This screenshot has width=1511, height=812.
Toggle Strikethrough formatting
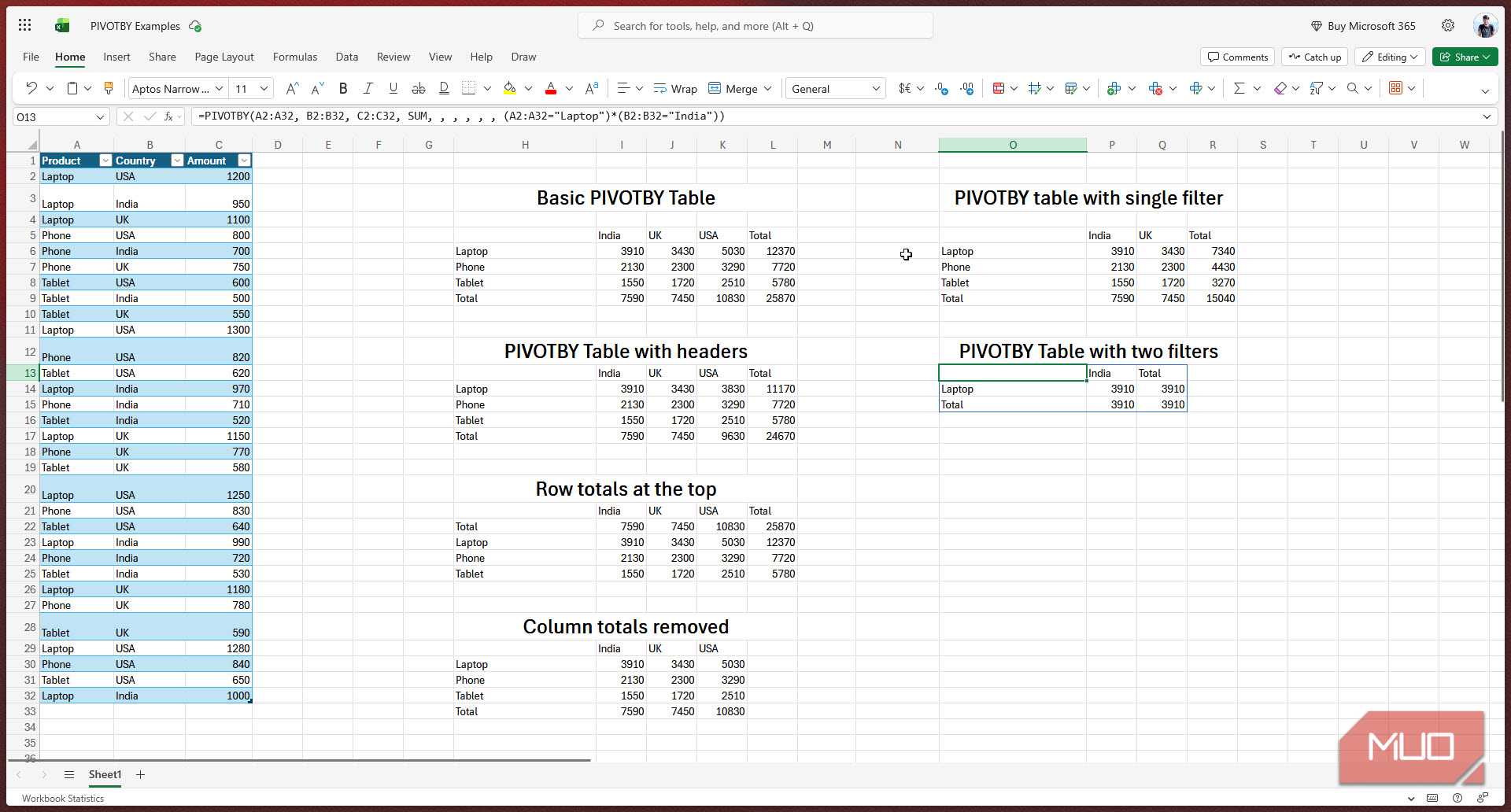click(x=419, y=88)
